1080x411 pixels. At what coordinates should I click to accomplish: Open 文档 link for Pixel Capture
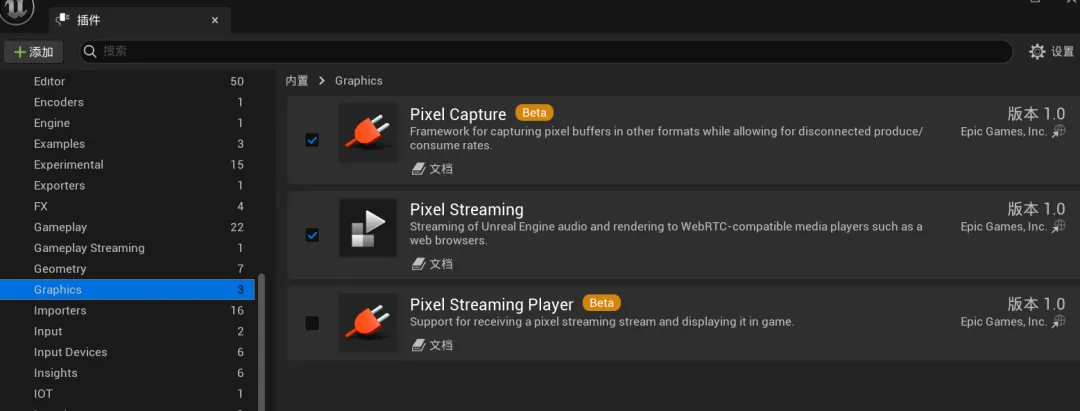click(433, 169)
